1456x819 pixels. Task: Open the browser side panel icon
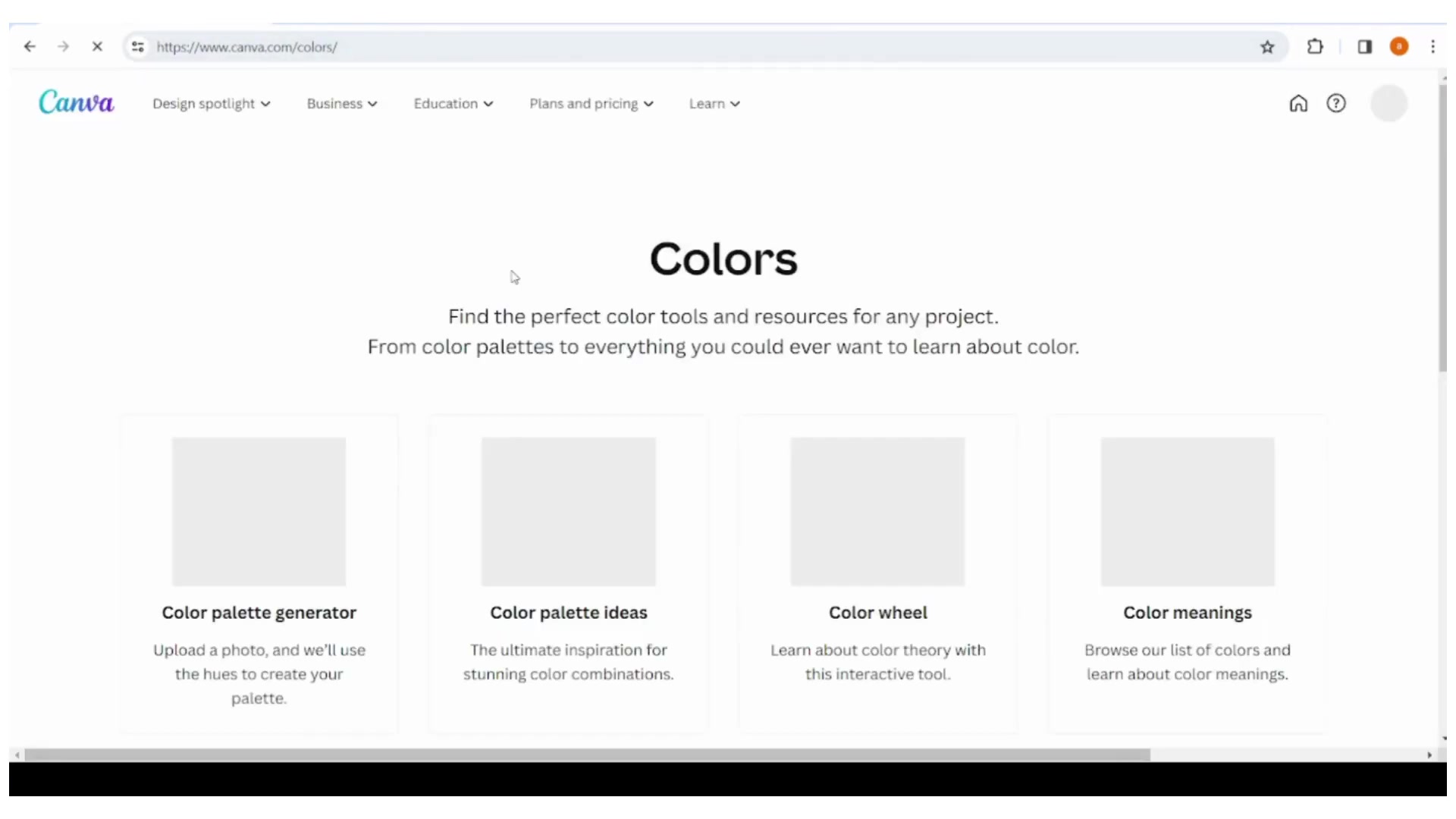[x=1365, y=46]
